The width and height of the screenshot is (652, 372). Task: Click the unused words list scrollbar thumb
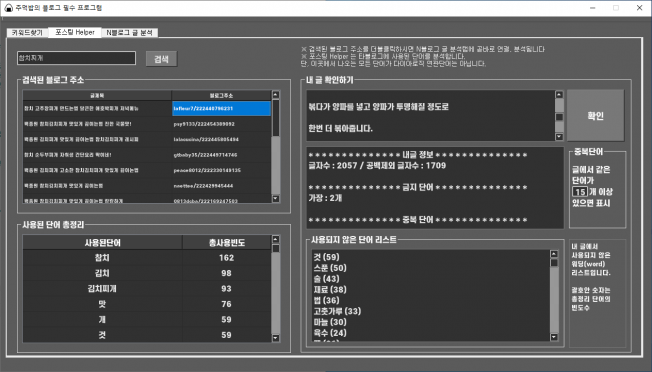pos(554,263)
